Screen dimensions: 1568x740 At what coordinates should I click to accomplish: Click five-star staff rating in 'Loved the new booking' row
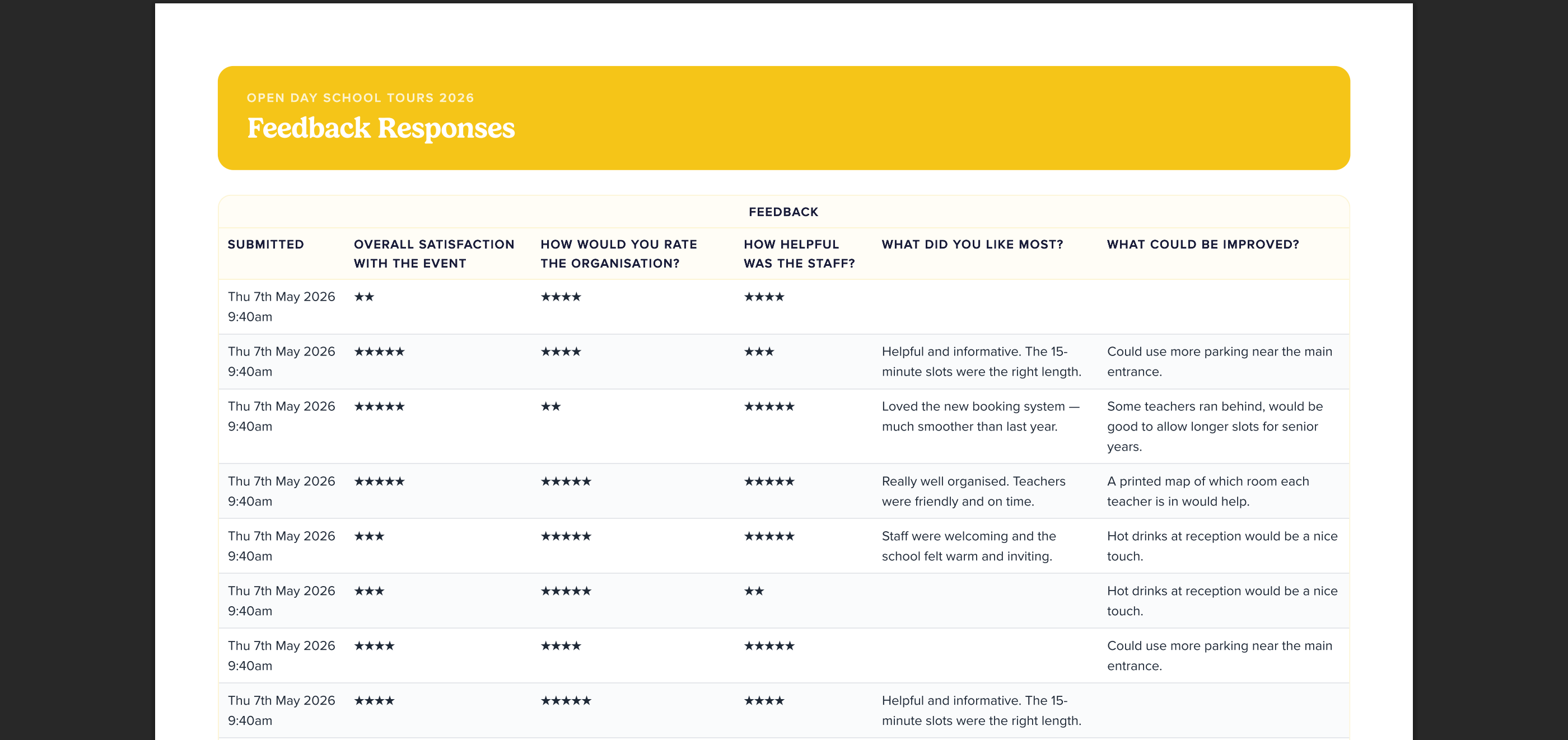pyautogui.click(x=769, y=406)
